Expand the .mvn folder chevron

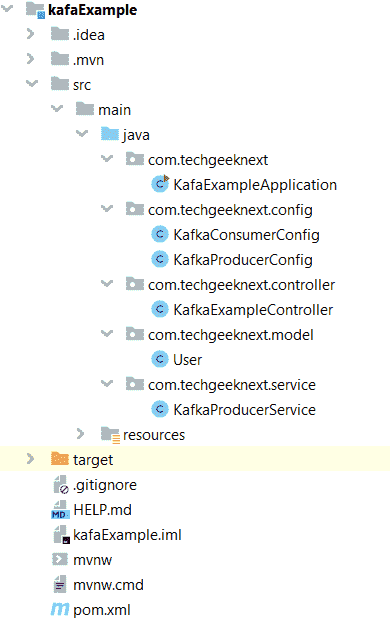tap(30, 59)
